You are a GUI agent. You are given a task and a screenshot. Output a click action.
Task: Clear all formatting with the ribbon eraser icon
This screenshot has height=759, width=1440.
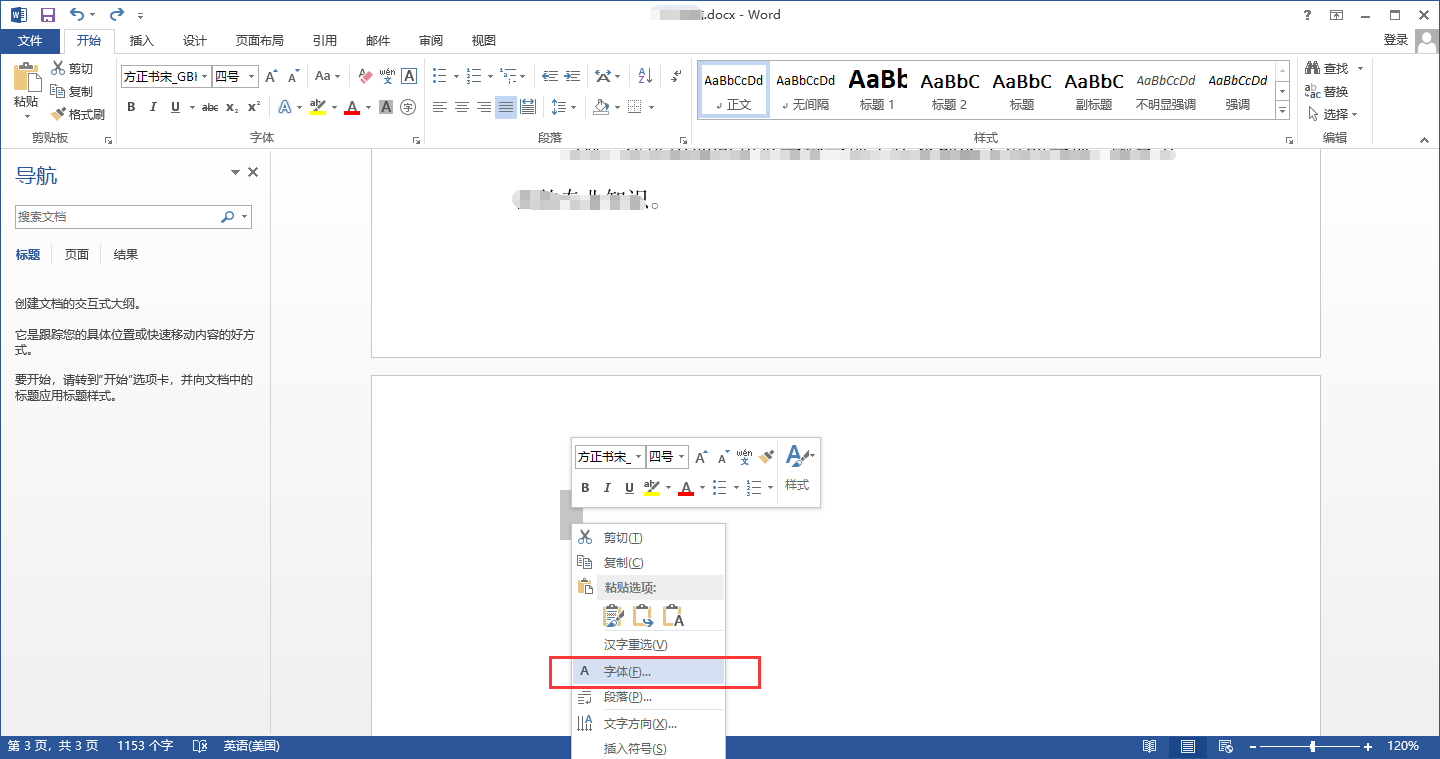click(364, 76)
